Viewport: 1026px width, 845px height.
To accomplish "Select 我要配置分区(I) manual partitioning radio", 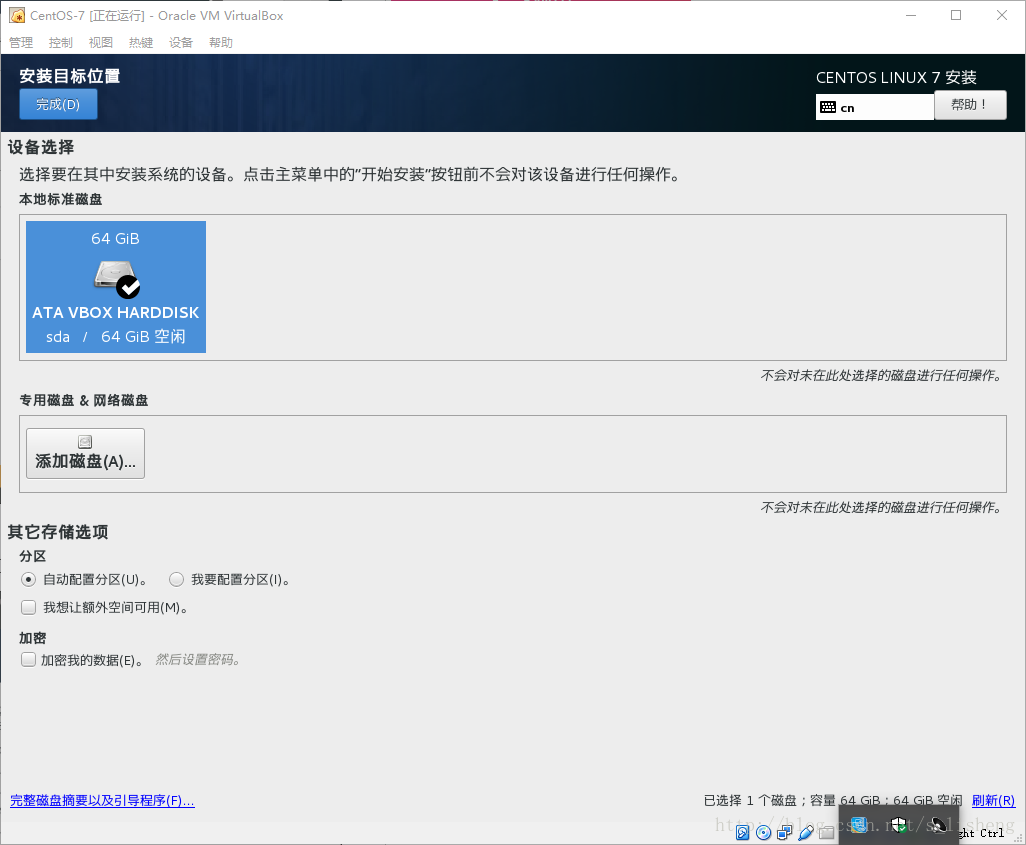I will pos(176,579).
